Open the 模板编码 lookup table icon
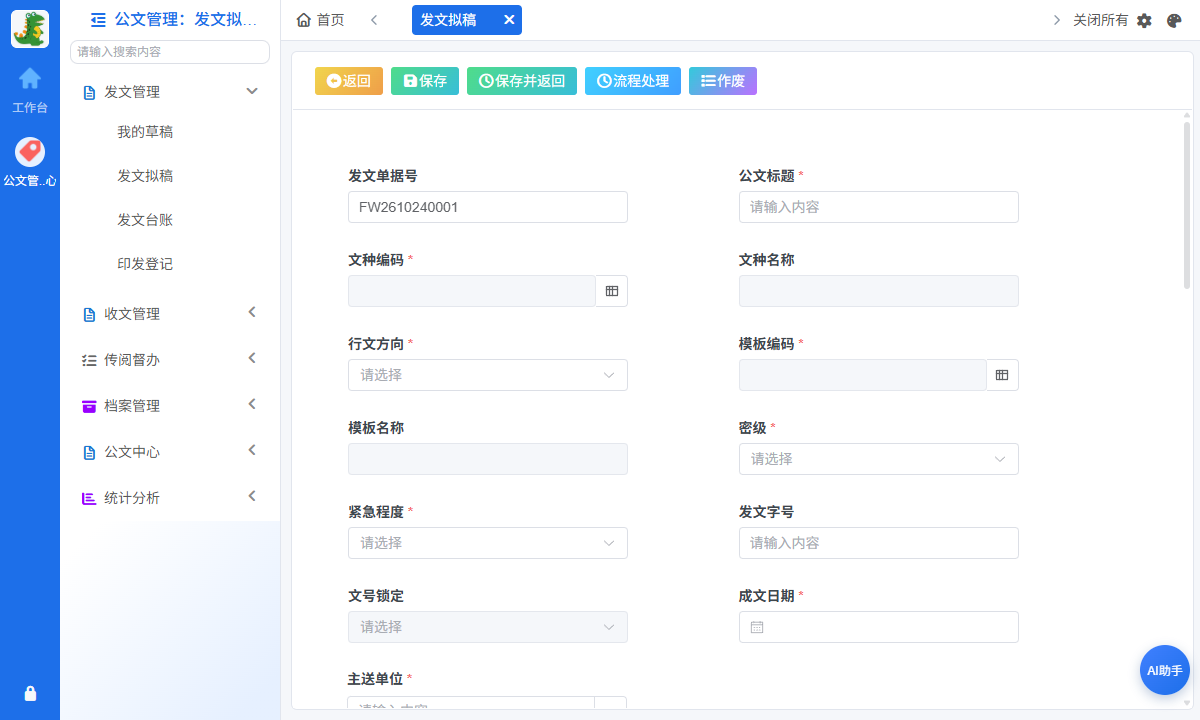Screen dimensions: 1200x720 (1002, 375)
